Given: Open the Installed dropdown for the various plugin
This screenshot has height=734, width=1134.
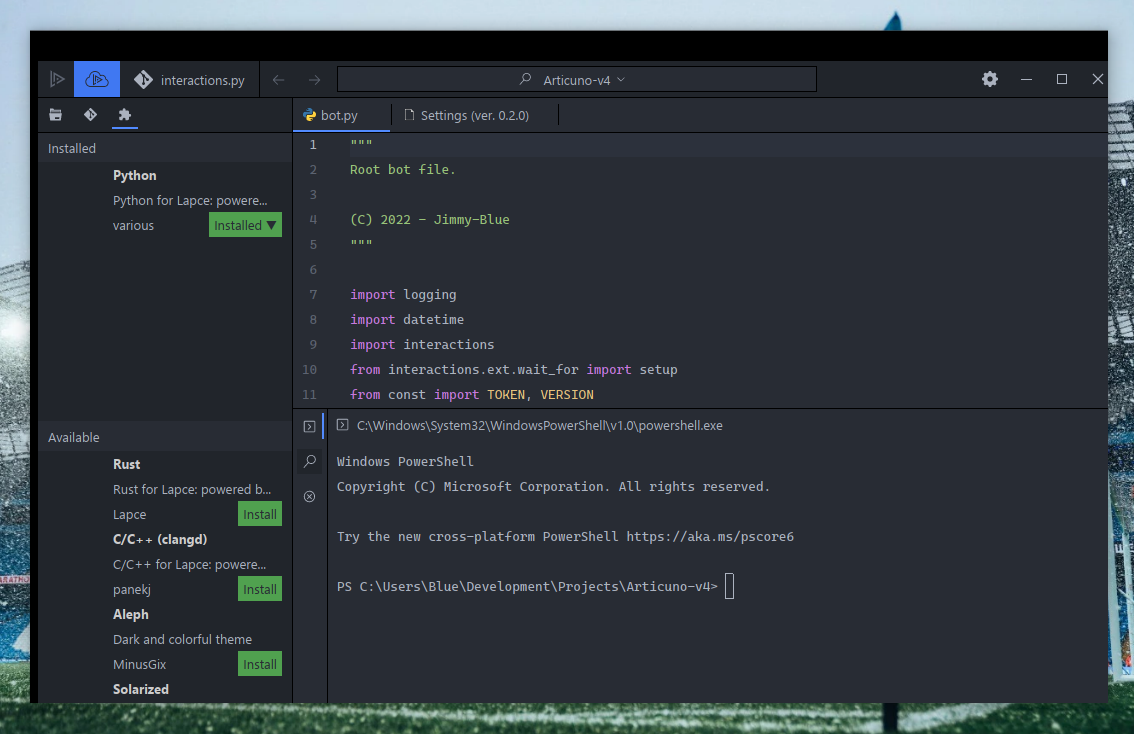Looking at the screenshot, I should pyautogui.click(x=245, y=224).
